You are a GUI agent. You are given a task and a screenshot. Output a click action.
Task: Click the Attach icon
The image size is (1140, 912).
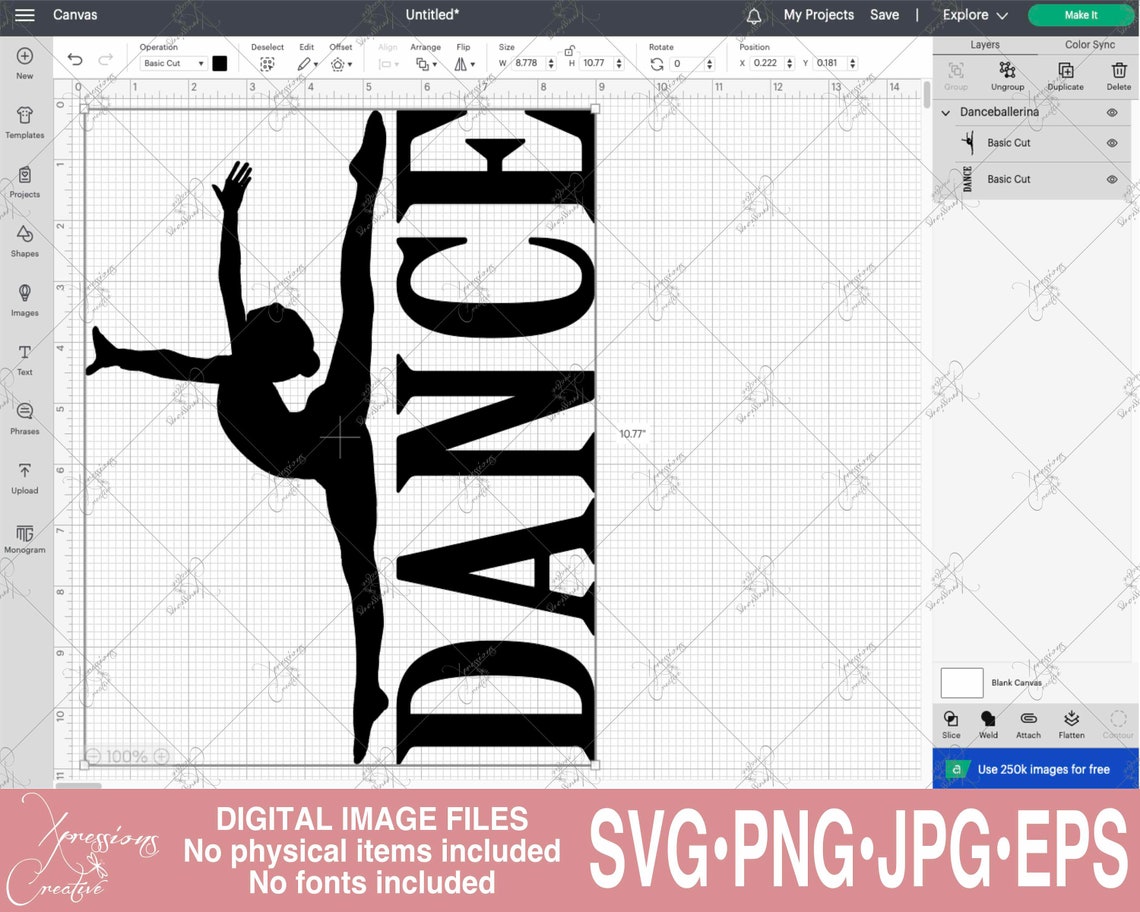coord(1028,722)
